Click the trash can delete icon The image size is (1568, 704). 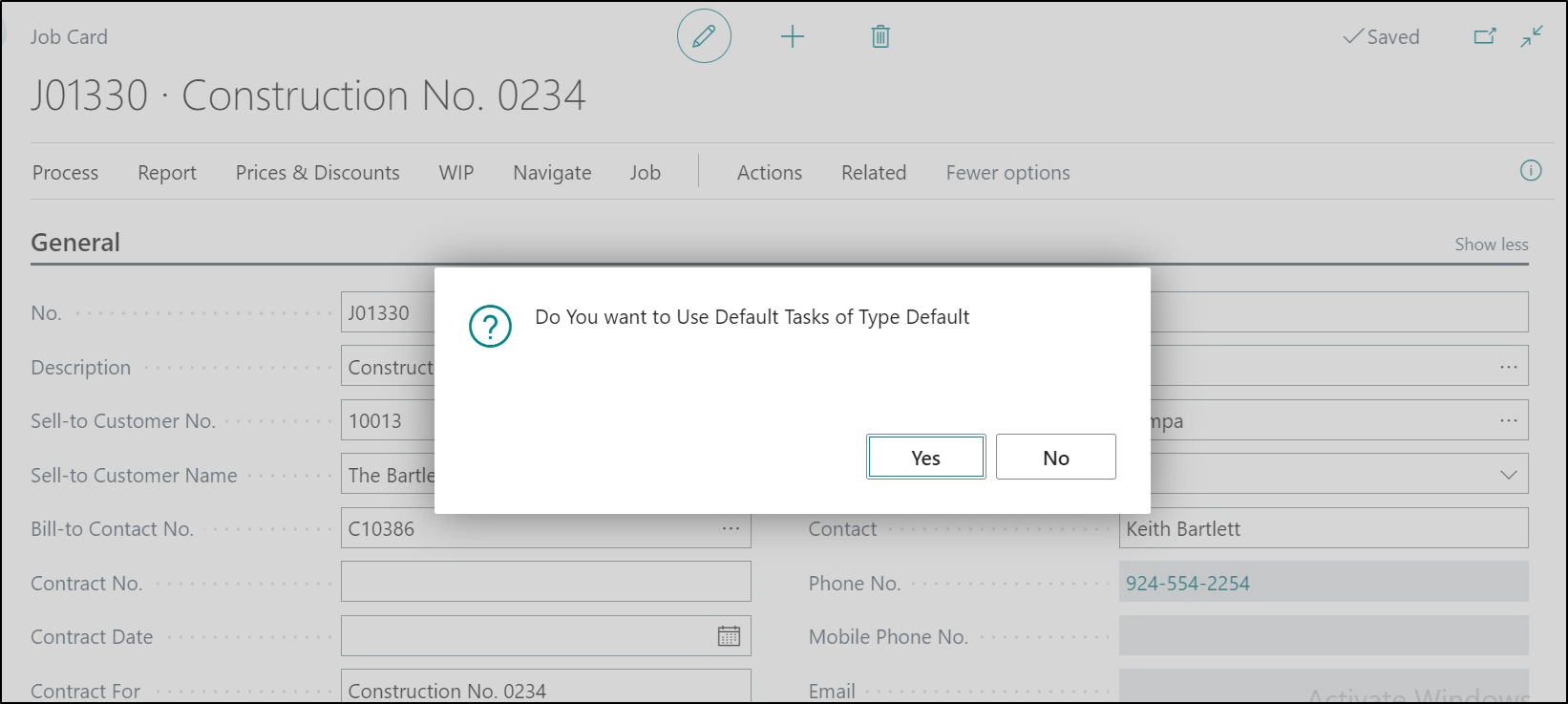(880, 37)
